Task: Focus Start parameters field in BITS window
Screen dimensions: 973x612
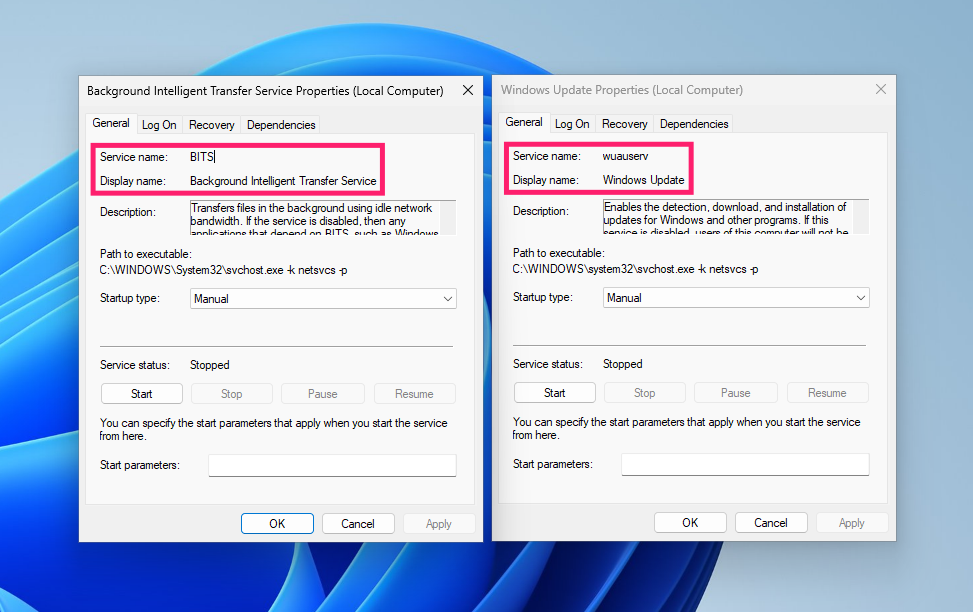Action: tap(332, 466)
